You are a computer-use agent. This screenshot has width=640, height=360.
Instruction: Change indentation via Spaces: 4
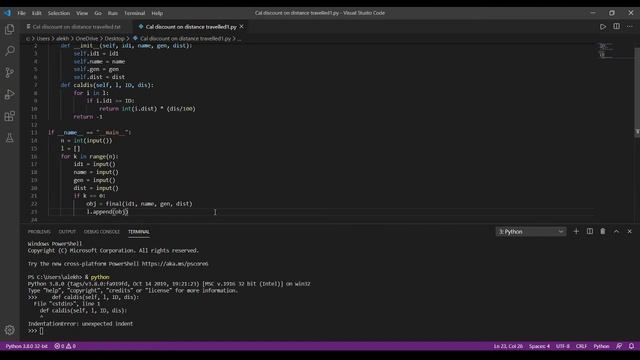[x=540, y=346]
